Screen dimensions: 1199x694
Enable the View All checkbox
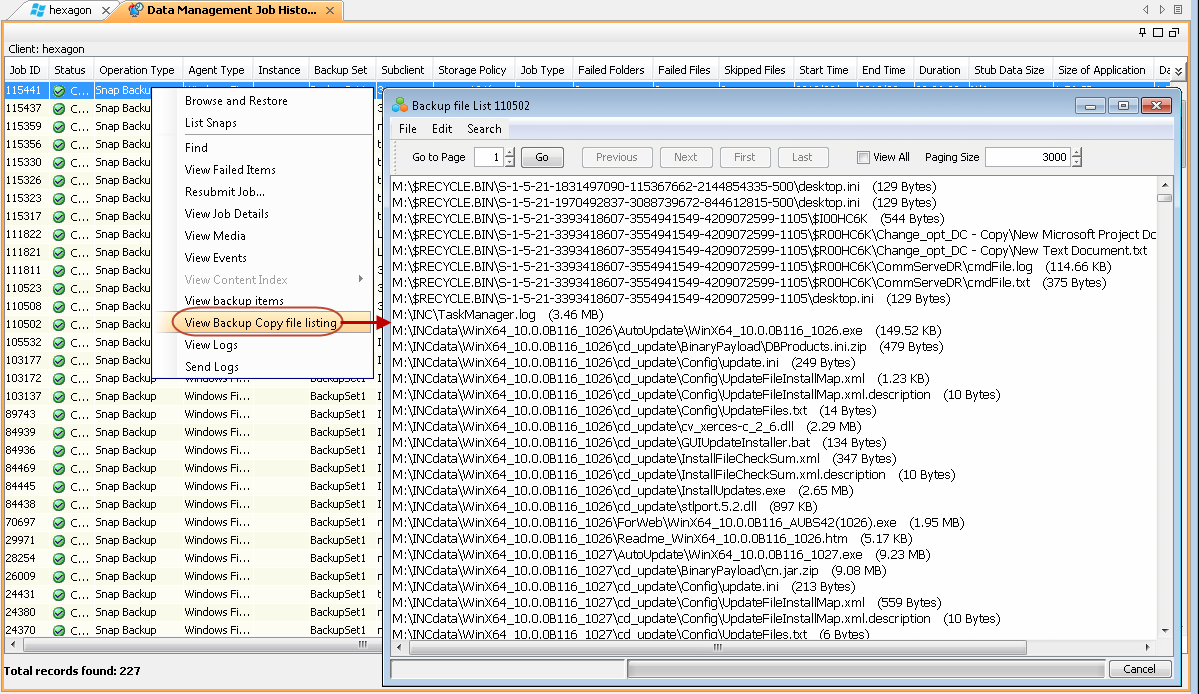point(863,156)
